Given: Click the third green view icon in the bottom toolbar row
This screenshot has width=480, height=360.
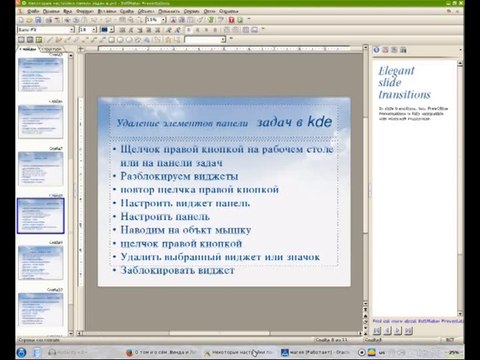Looking at the screenshot, I should [39, 40].
